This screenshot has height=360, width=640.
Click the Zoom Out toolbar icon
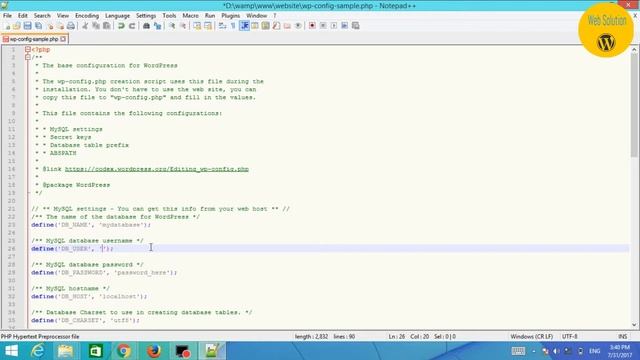(183, 26)
